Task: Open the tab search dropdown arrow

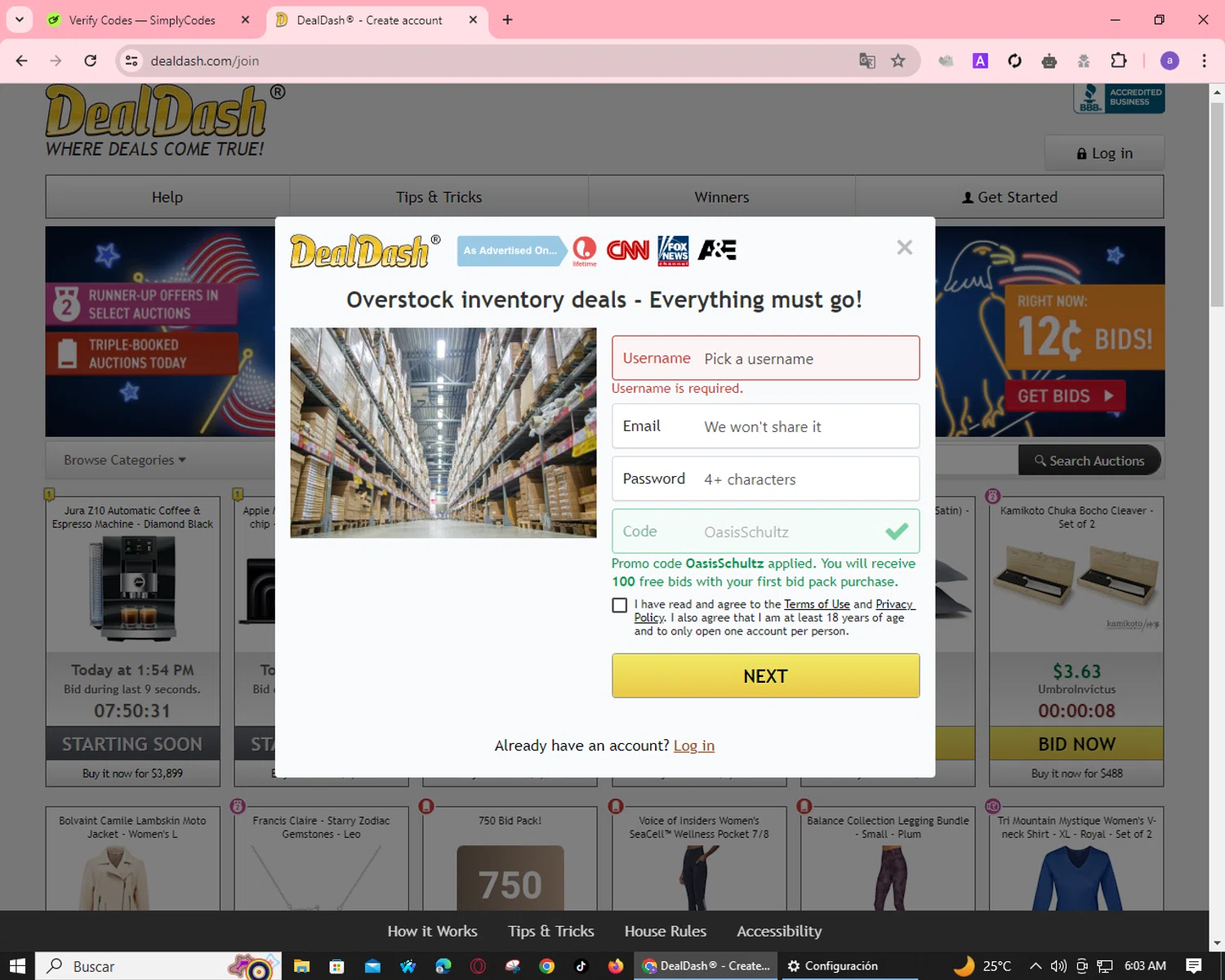Action: (19, 20)
